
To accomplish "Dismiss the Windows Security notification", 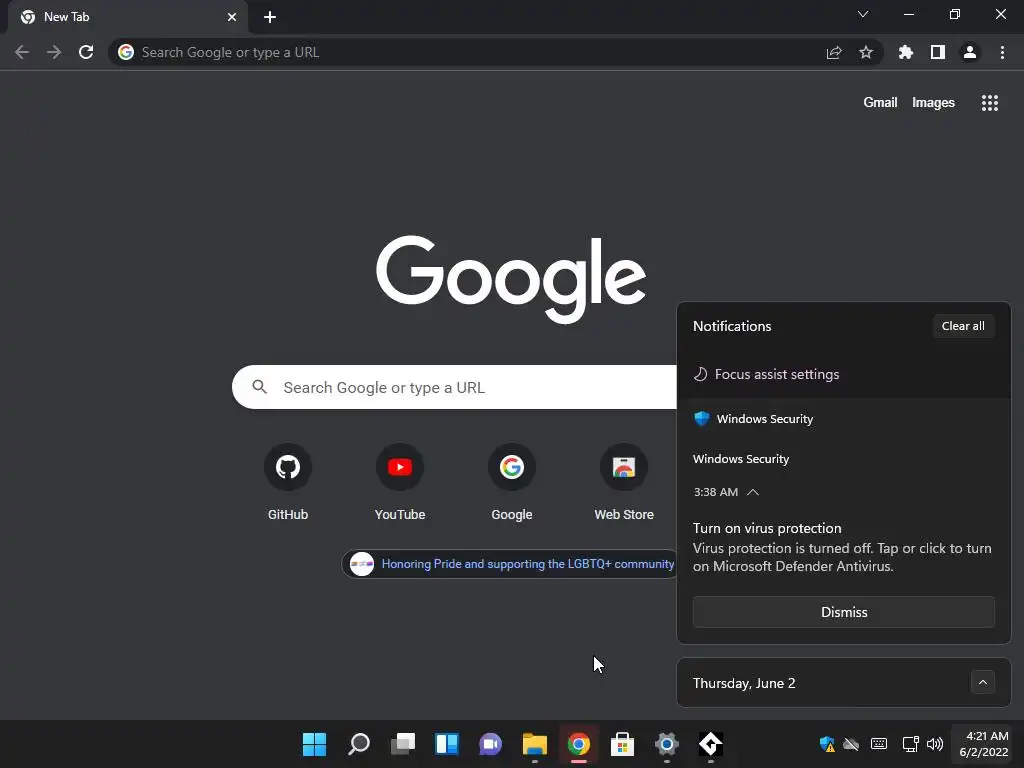I will (x=844, y=612).
